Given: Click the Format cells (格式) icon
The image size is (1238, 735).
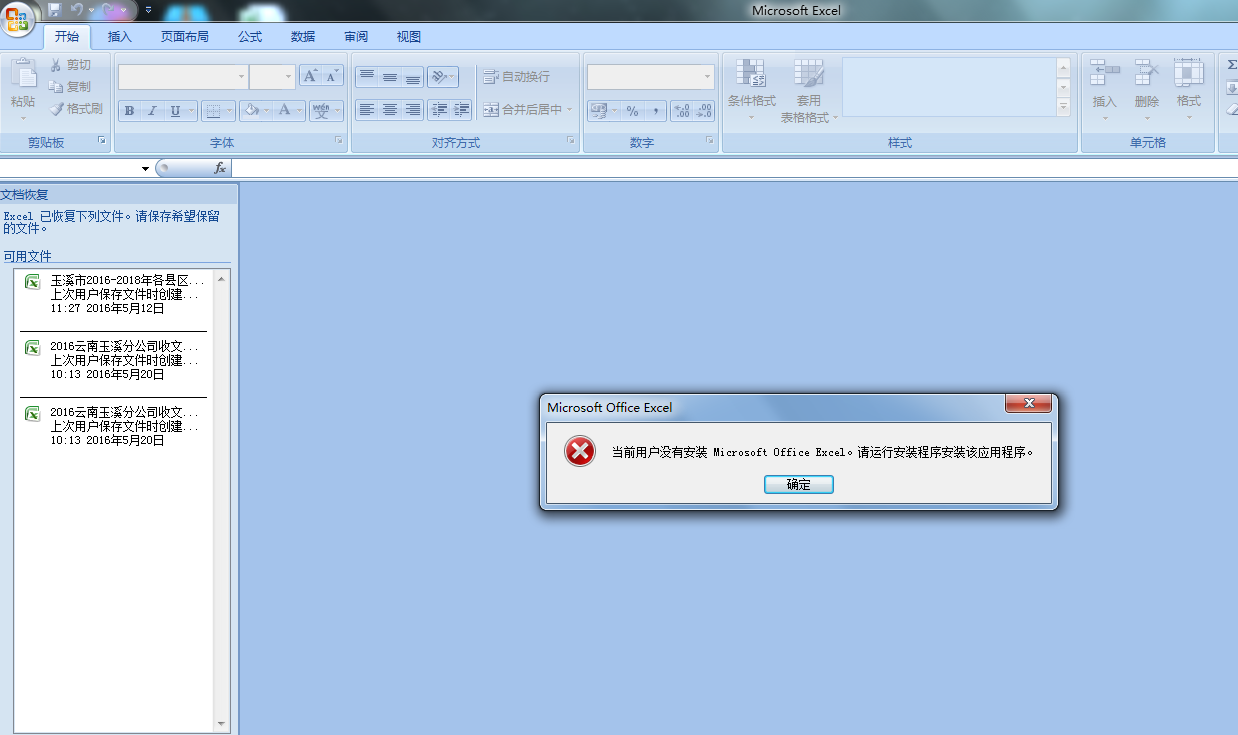Looking at the screenshot, I should pos(1189,73).
